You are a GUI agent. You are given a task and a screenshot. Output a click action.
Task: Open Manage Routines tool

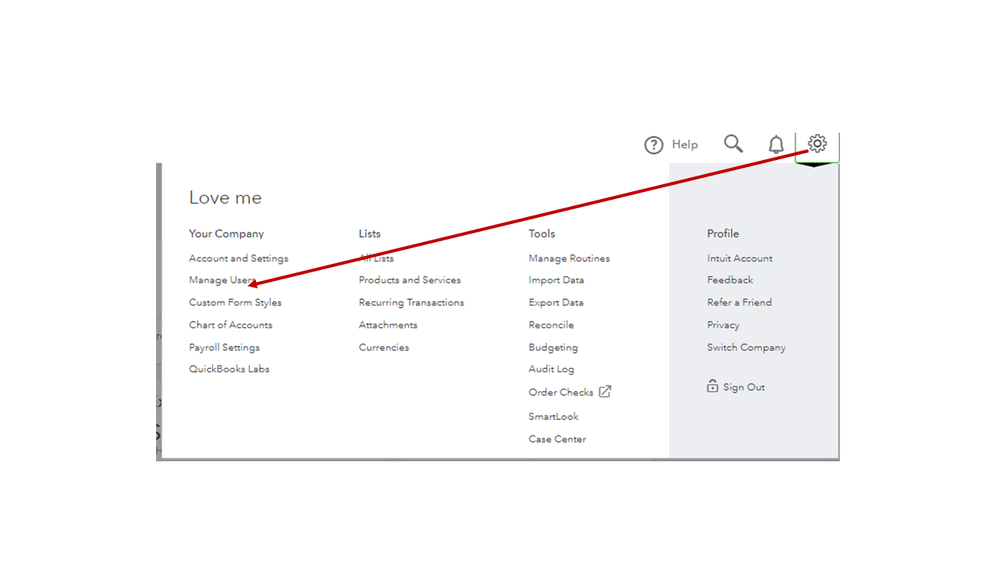click(x=569, y=259)
